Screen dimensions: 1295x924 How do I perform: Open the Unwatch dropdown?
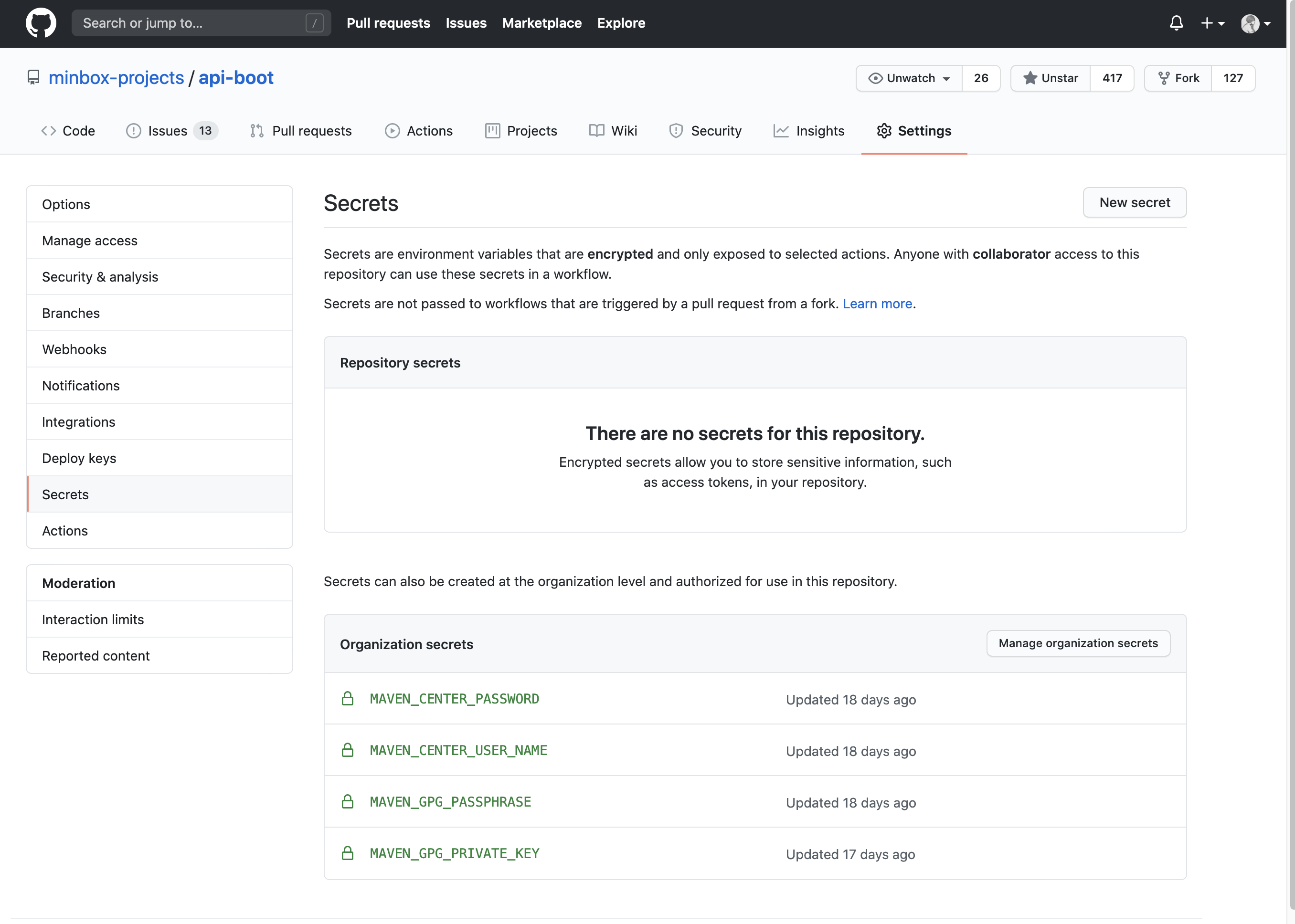[908, 78]
